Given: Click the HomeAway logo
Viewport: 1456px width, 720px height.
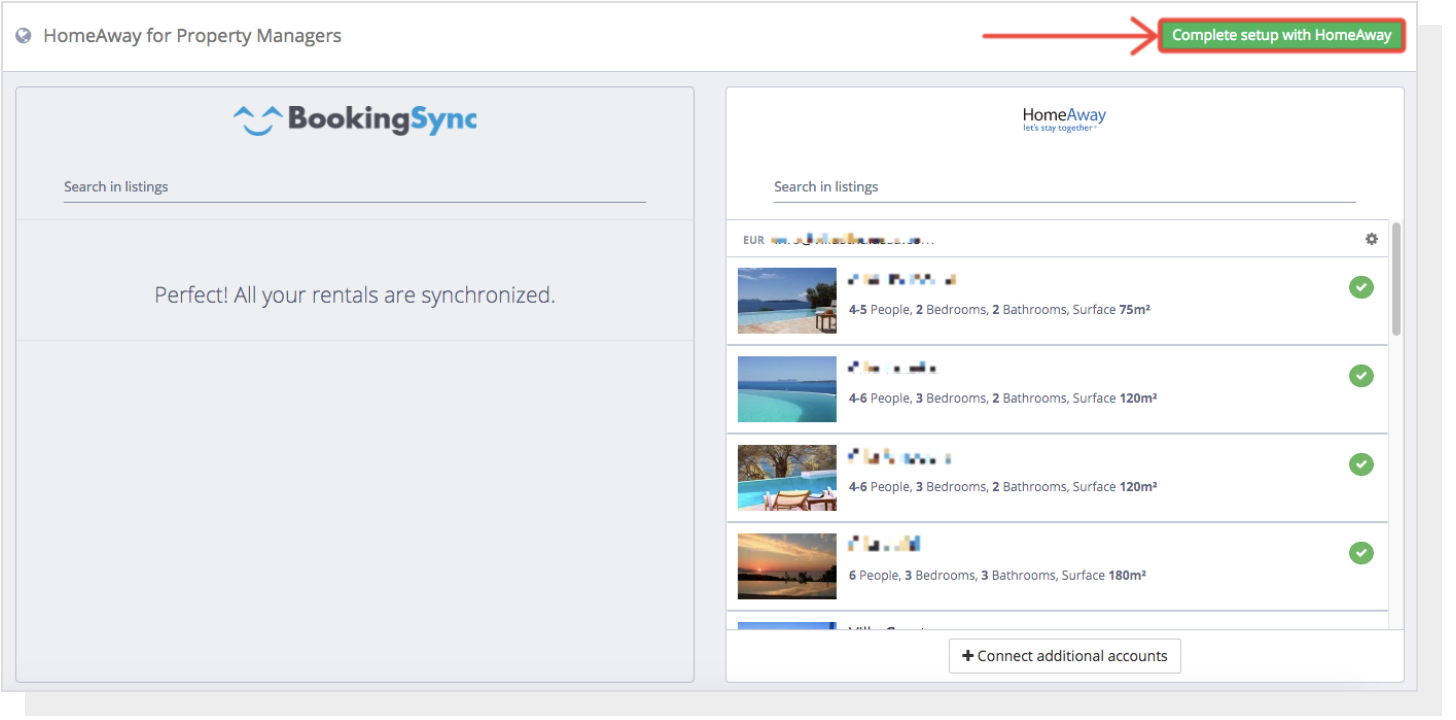Looking at the screenshot, I should [x=1063, y=118].
